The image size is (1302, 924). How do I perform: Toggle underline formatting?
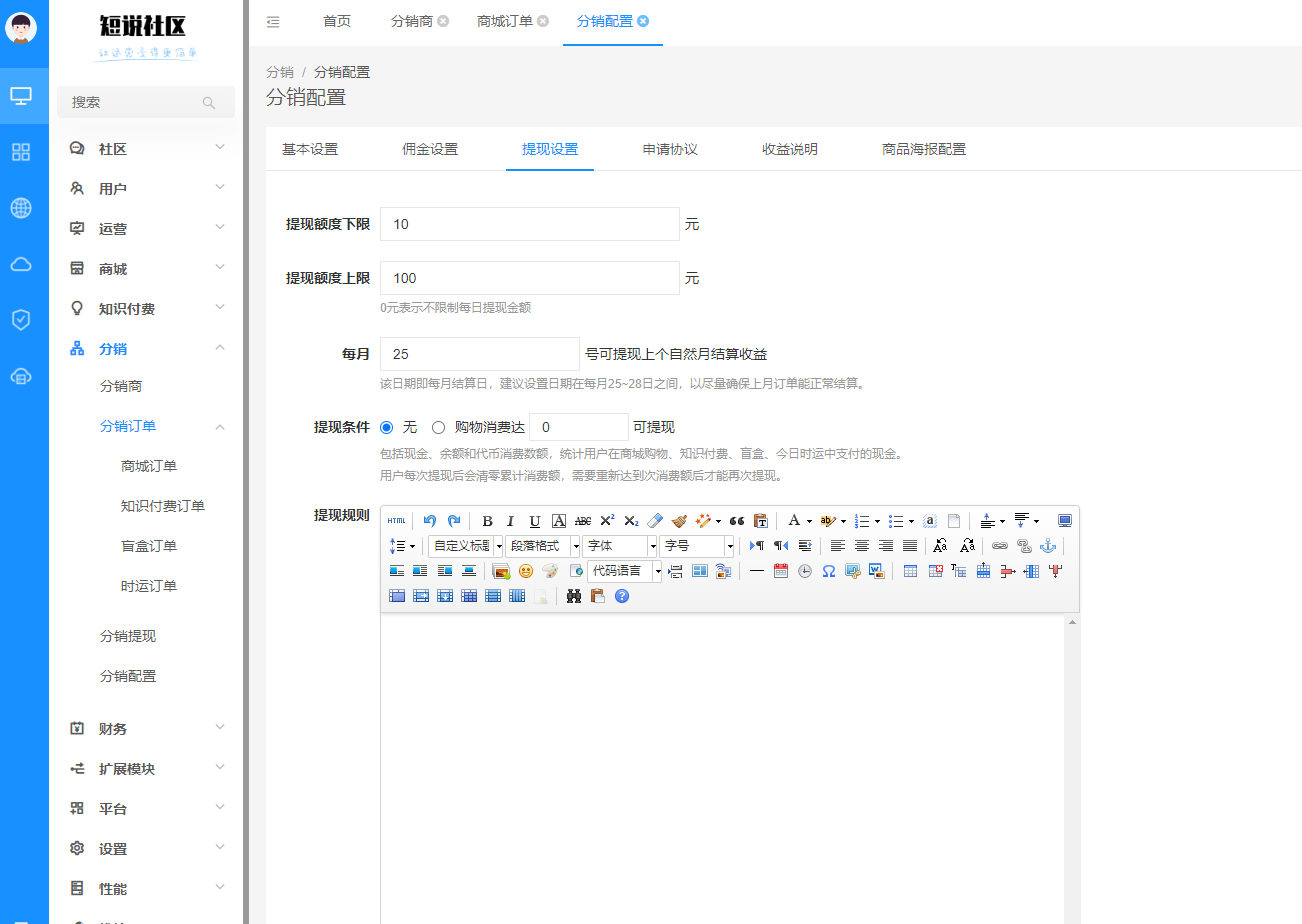[x=535, y=521]
